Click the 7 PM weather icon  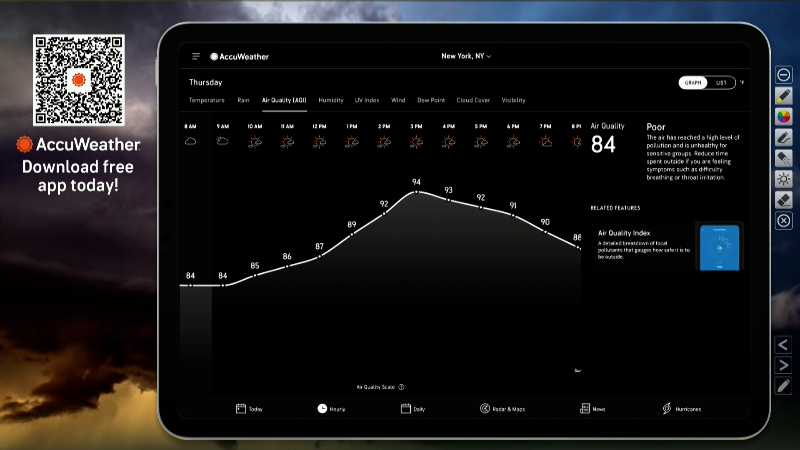(545, 142)
